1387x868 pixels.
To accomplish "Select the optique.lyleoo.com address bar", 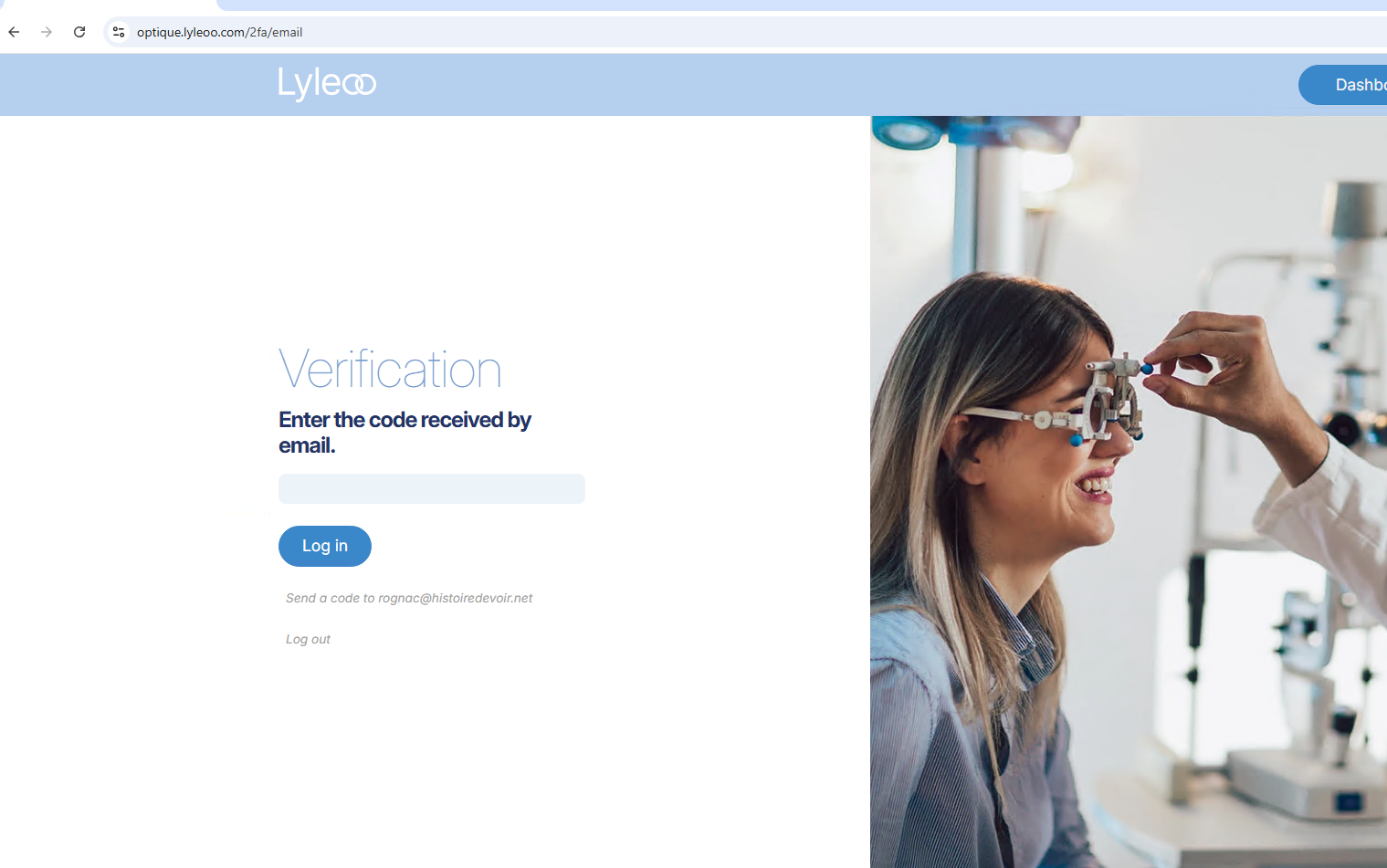I will pyautogui.click(x=758, y=32).
